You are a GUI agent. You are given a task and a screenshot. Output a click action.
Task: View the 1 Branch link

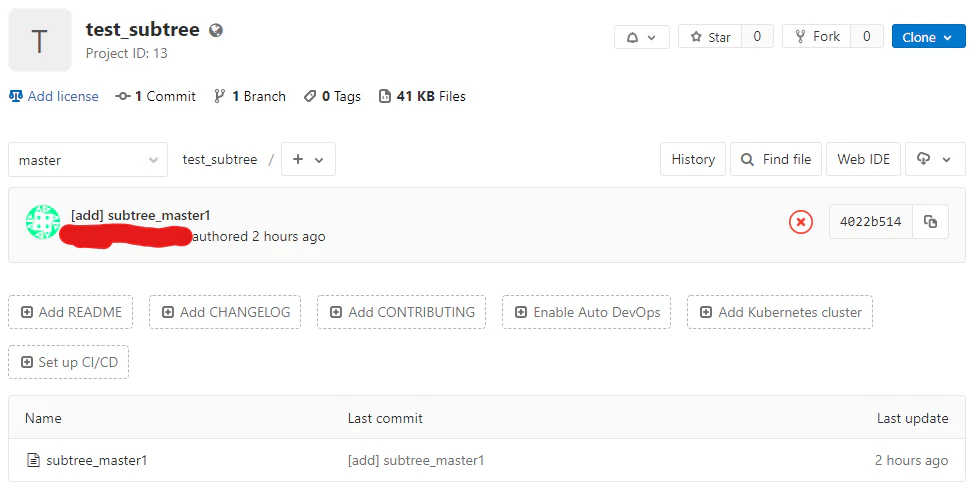tap(250, 96)
